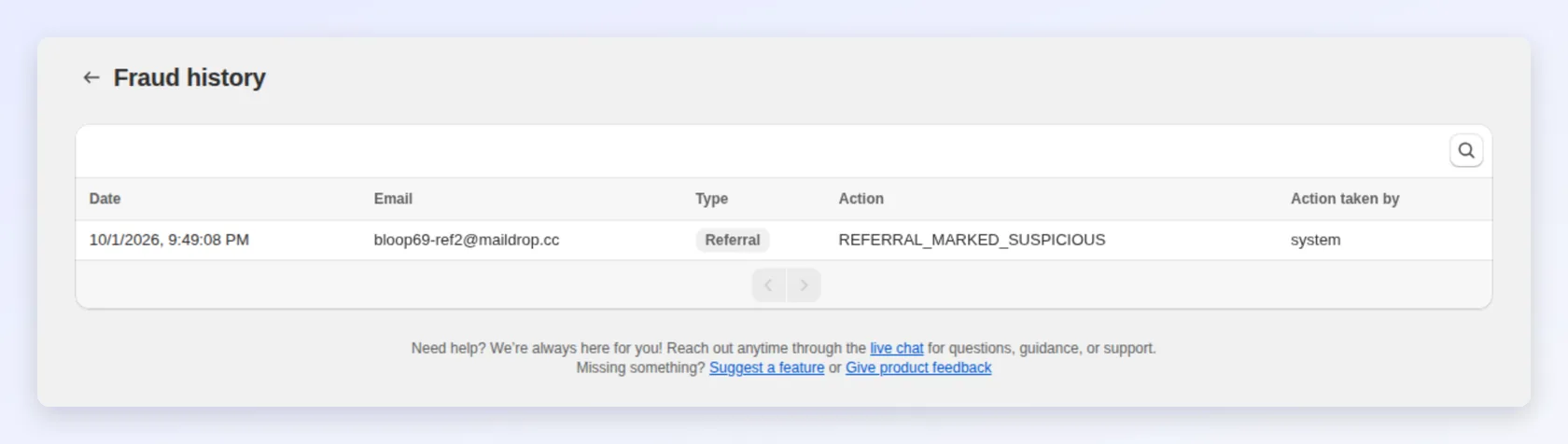Go to next page chevron
This screenshot has width=1568, height=444.
point(804,285)
